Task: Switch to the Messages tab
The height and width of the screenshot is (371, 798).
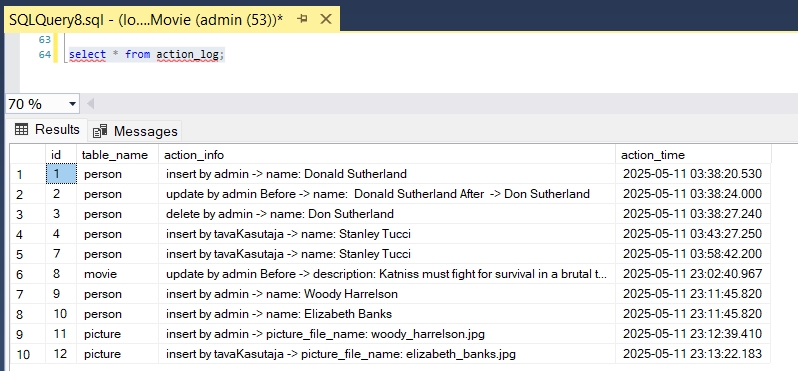Action: [135, 131]
